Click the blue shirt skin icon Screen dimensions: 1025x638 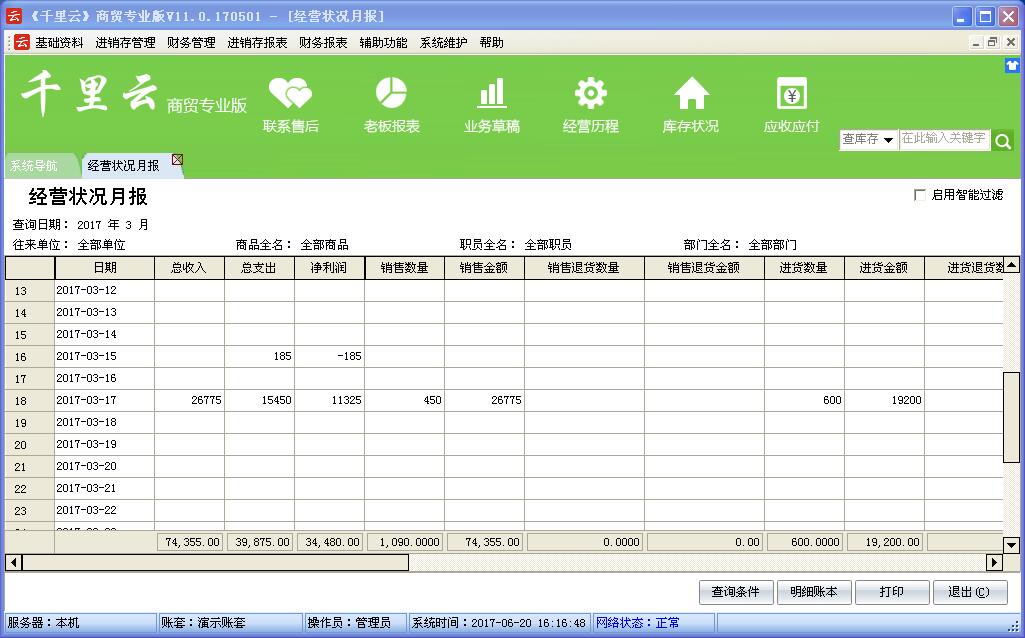pos(1012,65)
